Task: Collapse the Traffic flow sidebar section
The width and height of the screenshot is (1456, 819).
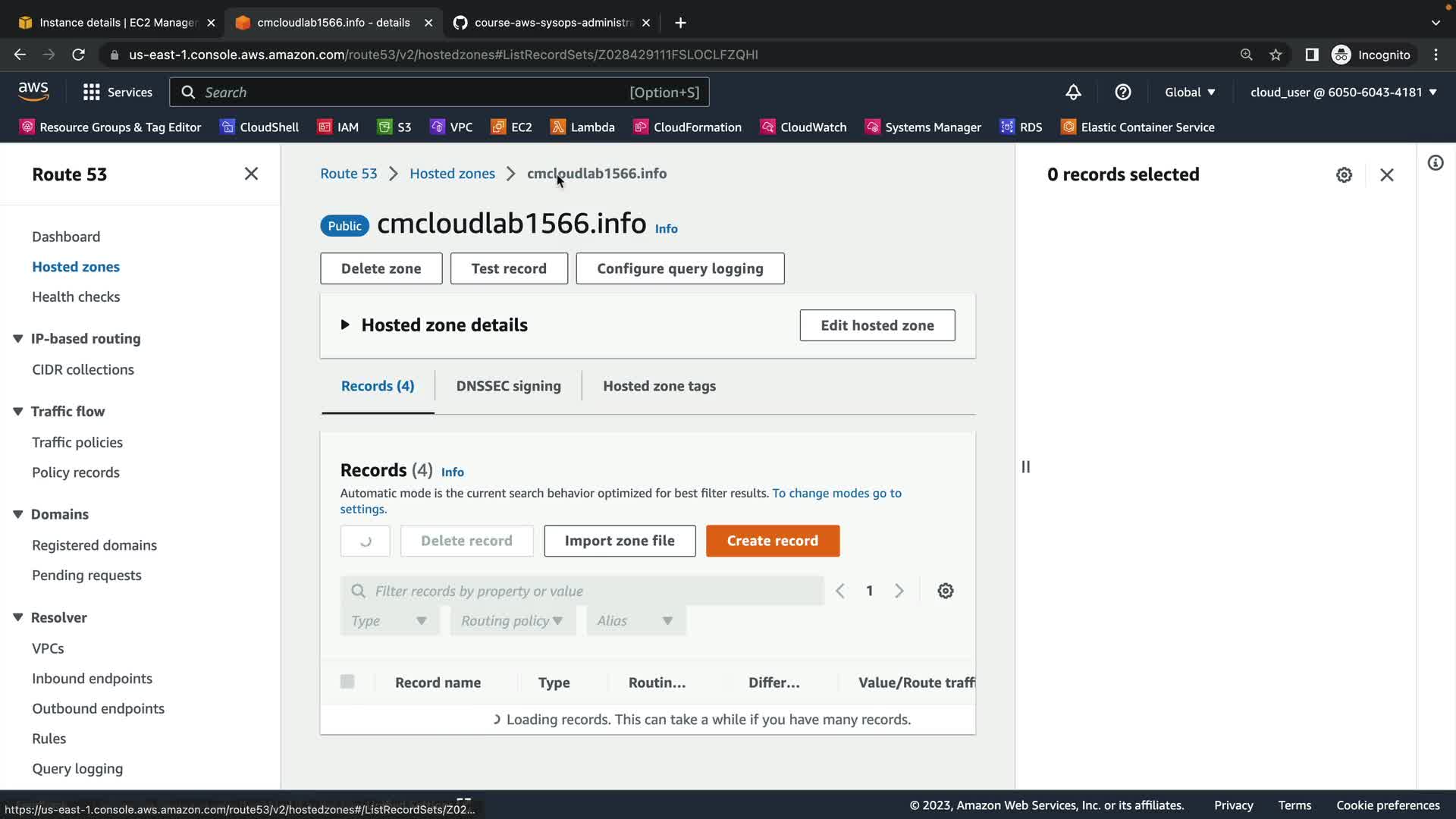Action: coord(18,412)
